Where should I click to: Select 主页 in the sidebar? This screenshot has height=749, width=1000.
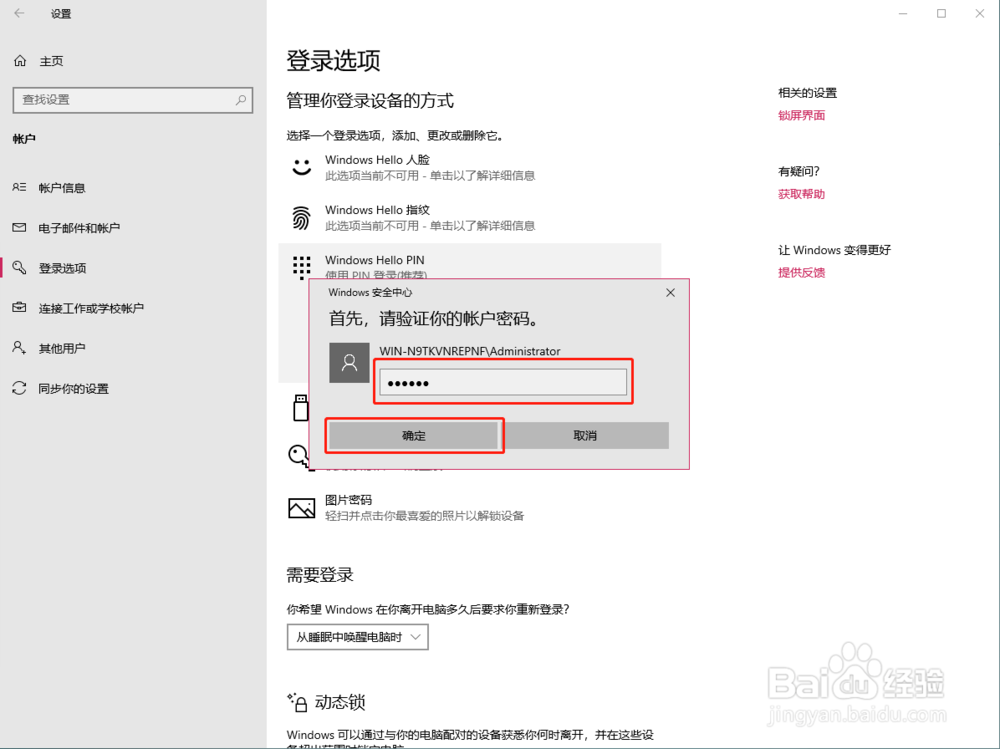click(x=52, y=61)
